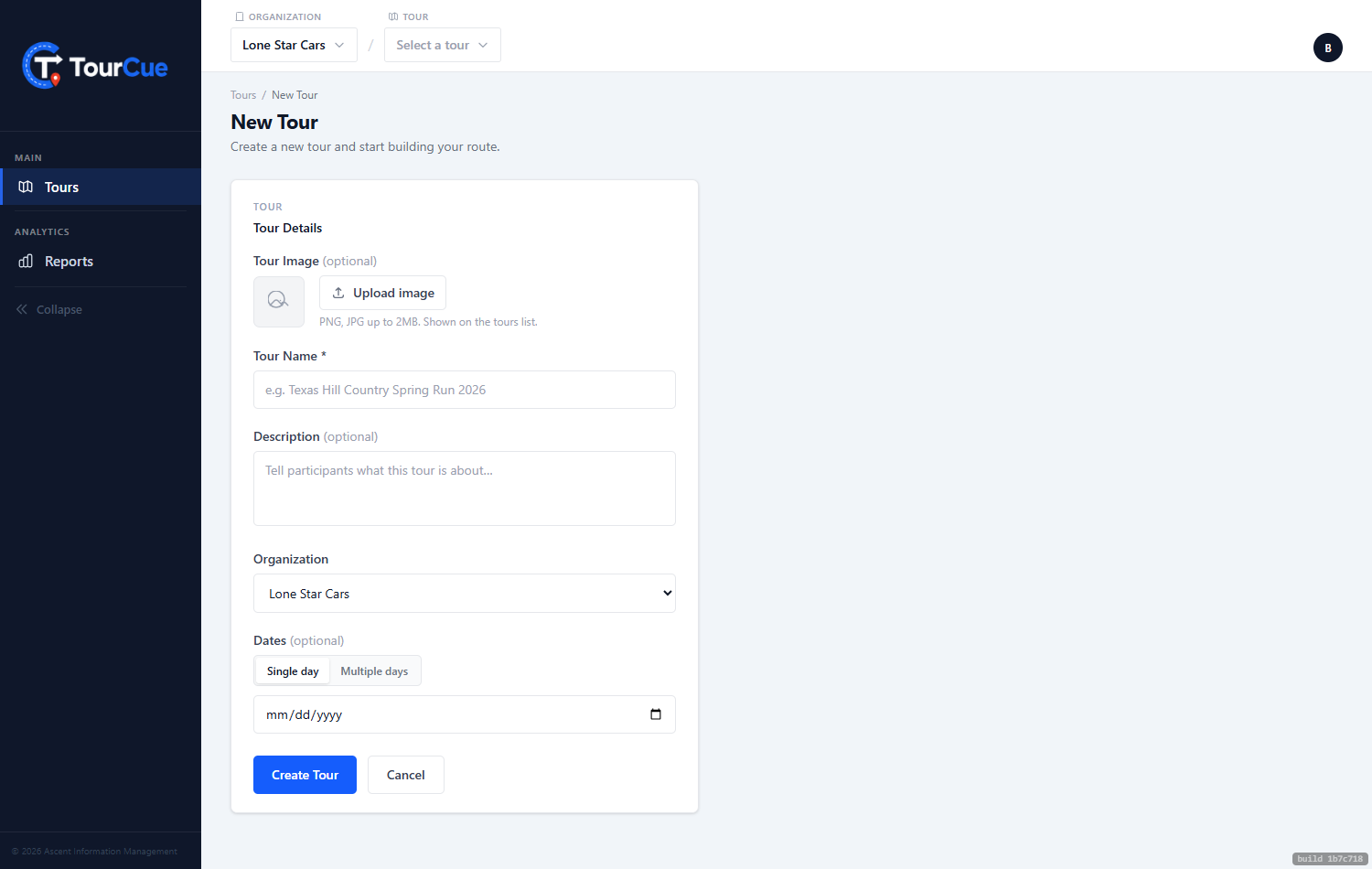The height and width of the screenshot is (869, 1372).
Task: Click the tour image placeholder thumbnail
Action: tap(279, 302)
